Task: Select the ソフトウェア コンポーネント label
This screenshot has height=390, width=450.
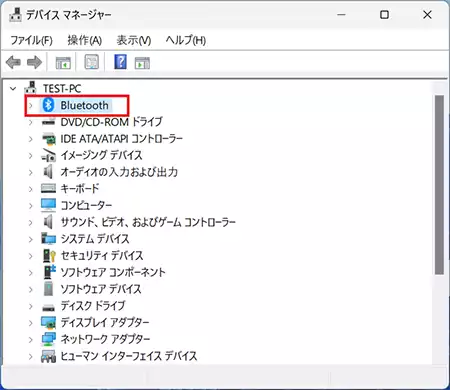Action: 113,272
